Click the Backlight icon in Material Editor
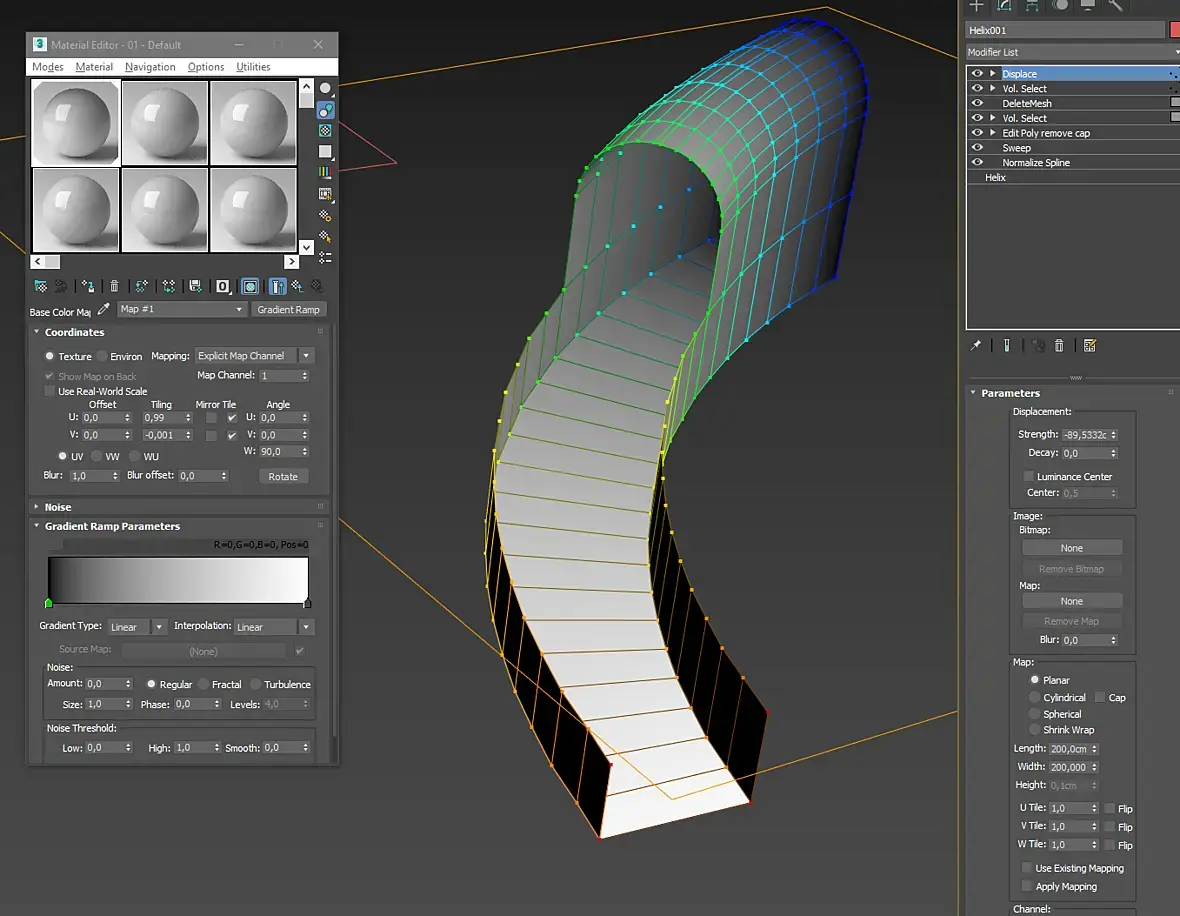The image size is (1180, 916). pyautogui.click(x=325, y=109)
